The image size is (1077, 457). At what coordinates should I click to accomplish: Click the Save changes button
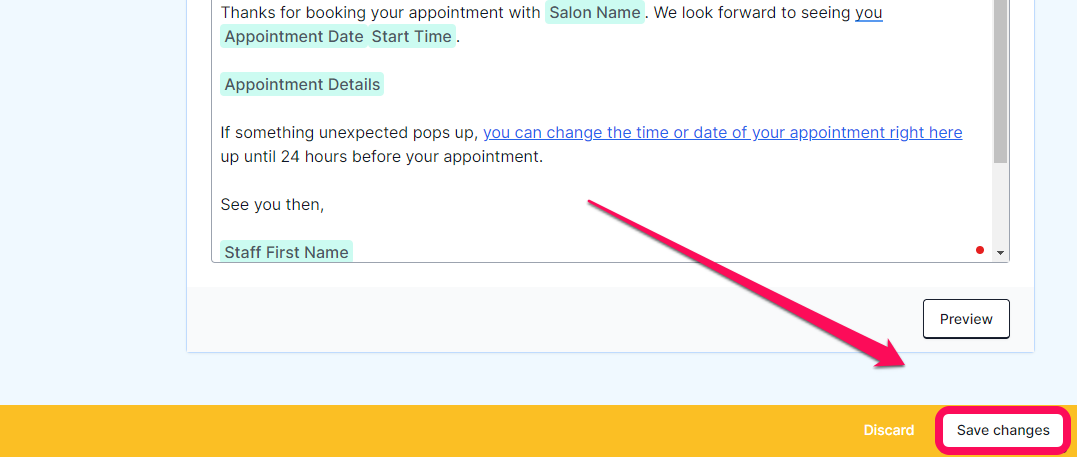(1003, 430)
